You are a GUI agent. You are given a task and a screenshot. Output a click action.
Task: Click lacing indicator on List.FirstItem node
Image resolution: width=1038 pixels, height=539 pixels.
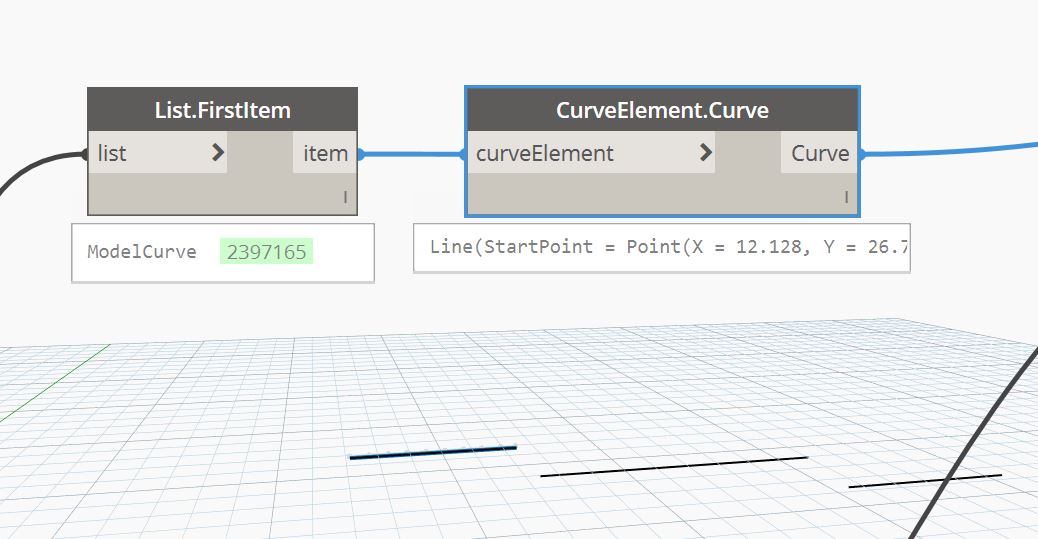click(x=345, y=197)
